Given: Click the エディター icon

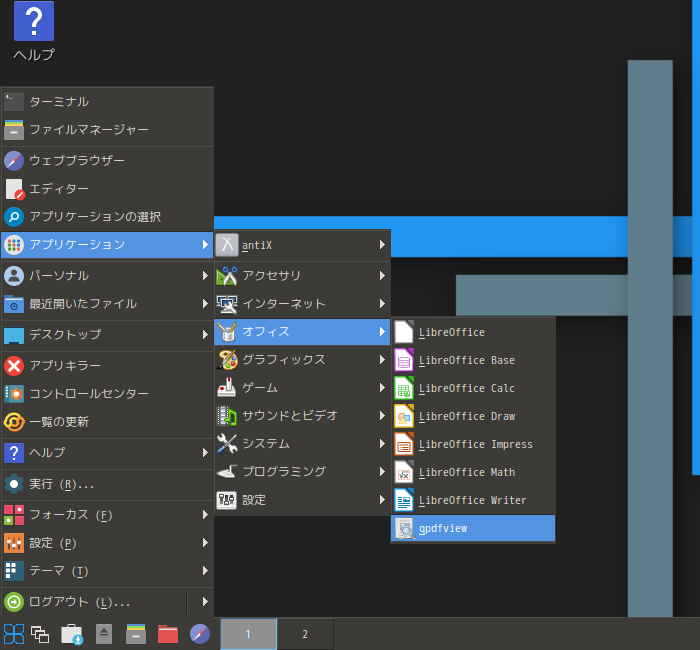Looking at the screenshot, I should pyautogui.click(x=14, y=189).
